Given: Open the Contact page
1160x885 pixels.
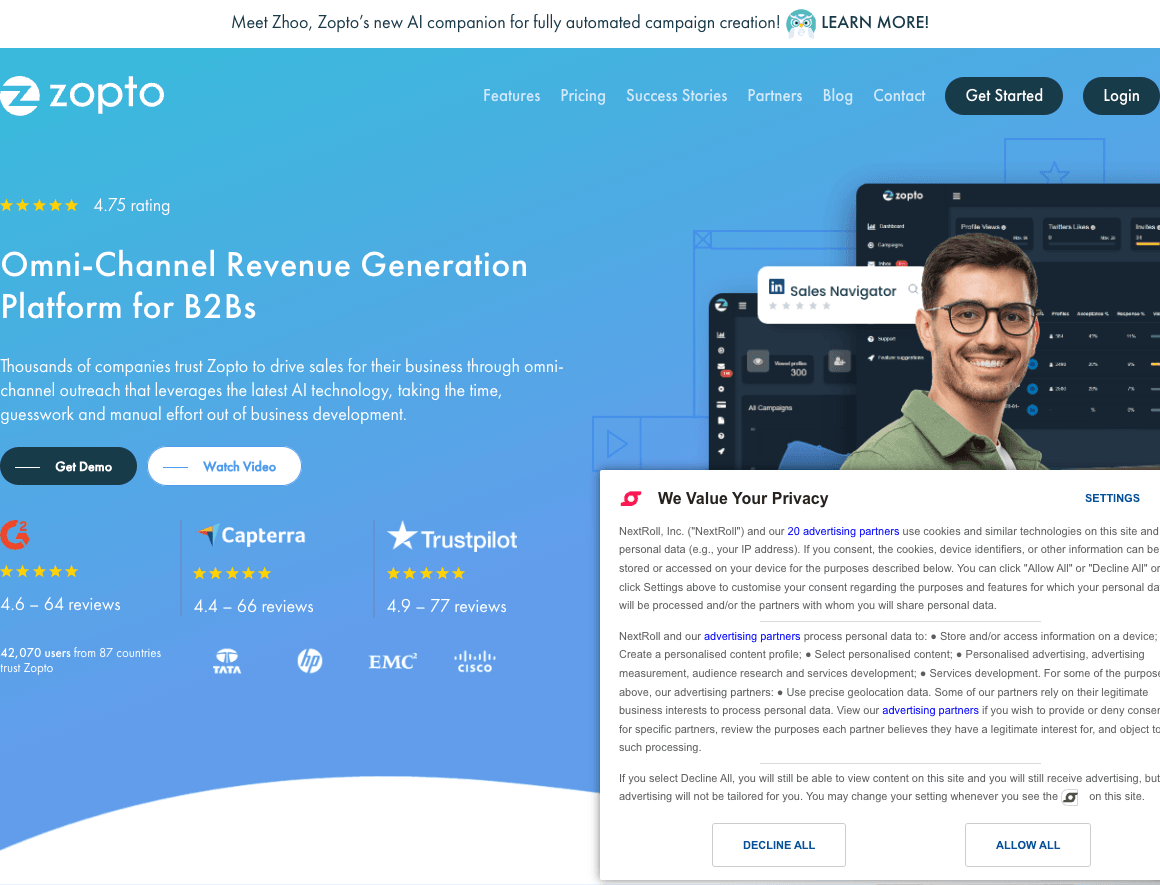Looking at the screenshot, I should pyautogui.click(x=899, y=95).
